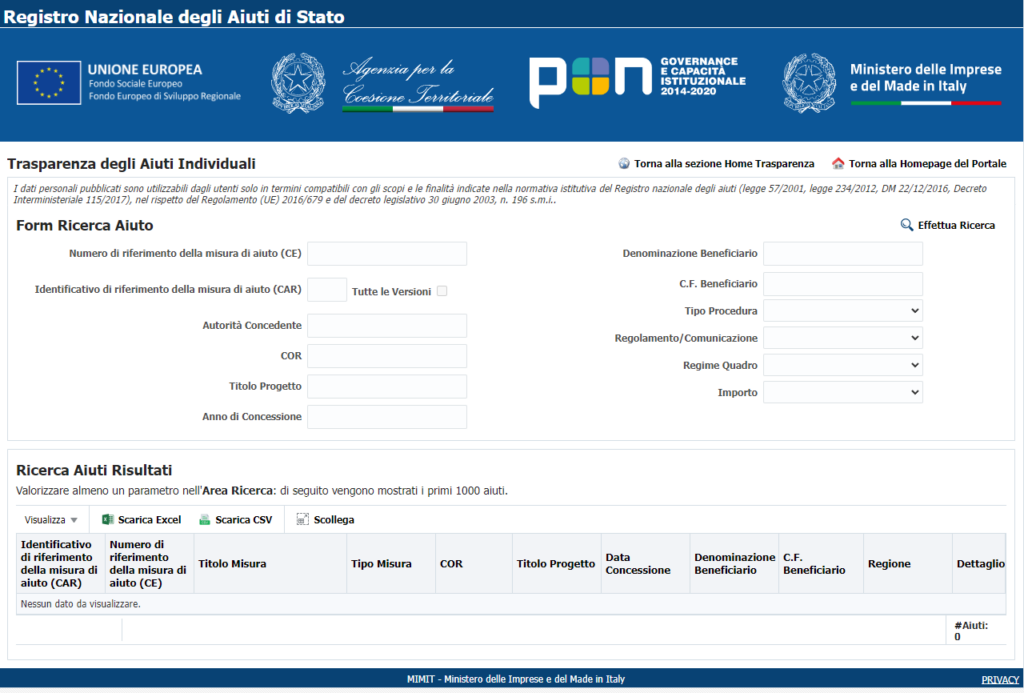Open the Visualizza menu
Image resolution: width=1024 pixels, height=693 pixels.
tap(51, 520)
